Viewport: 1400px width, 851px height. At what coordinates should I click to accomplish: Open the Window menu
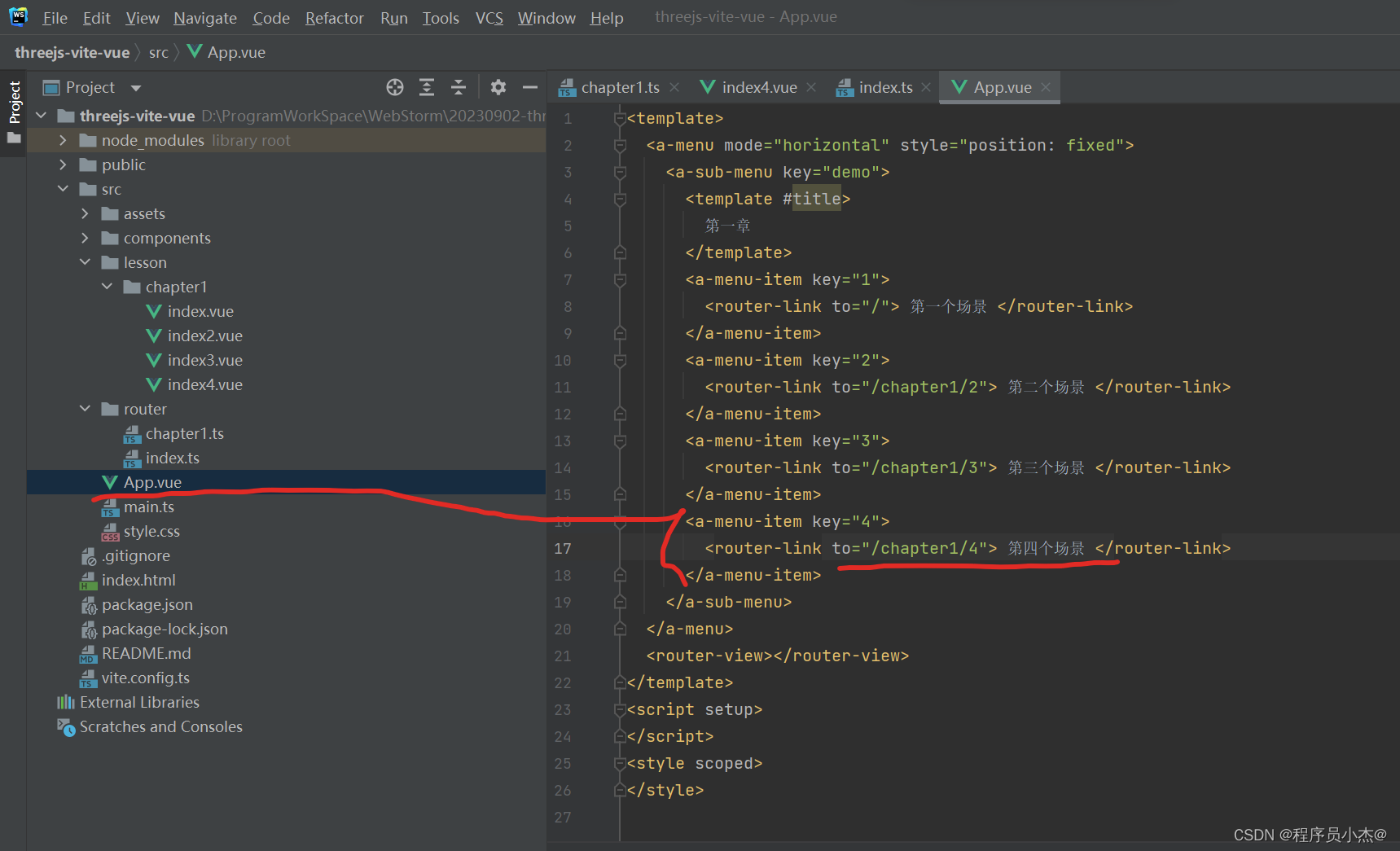[546, 18]
